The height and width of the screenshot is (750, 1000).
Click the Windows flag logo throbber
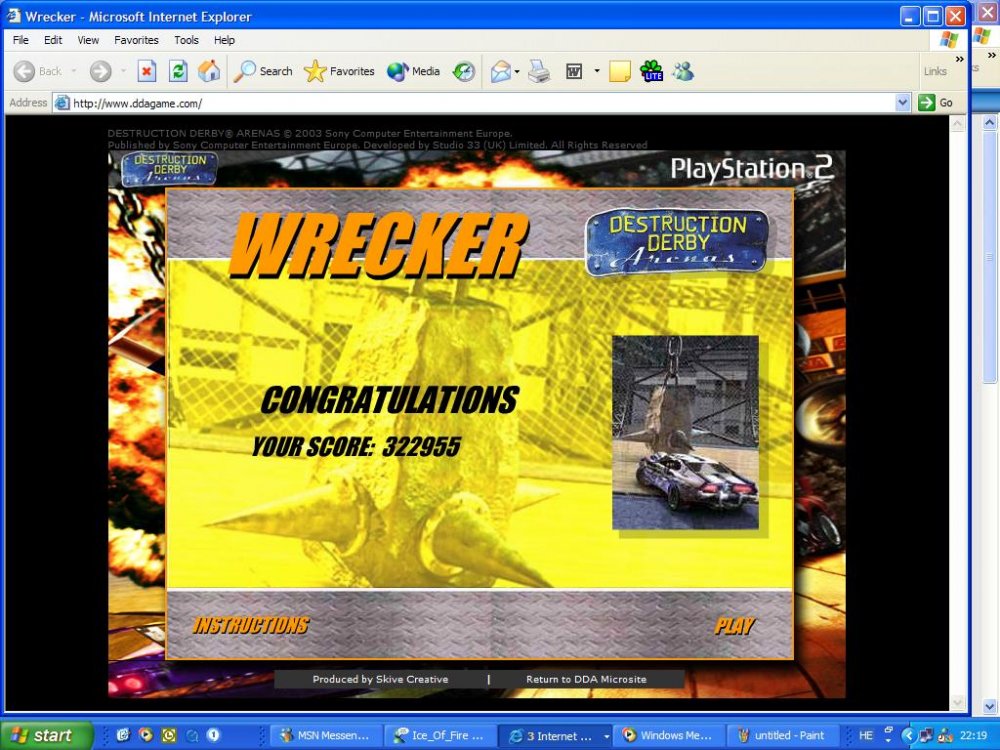(949, 40)
